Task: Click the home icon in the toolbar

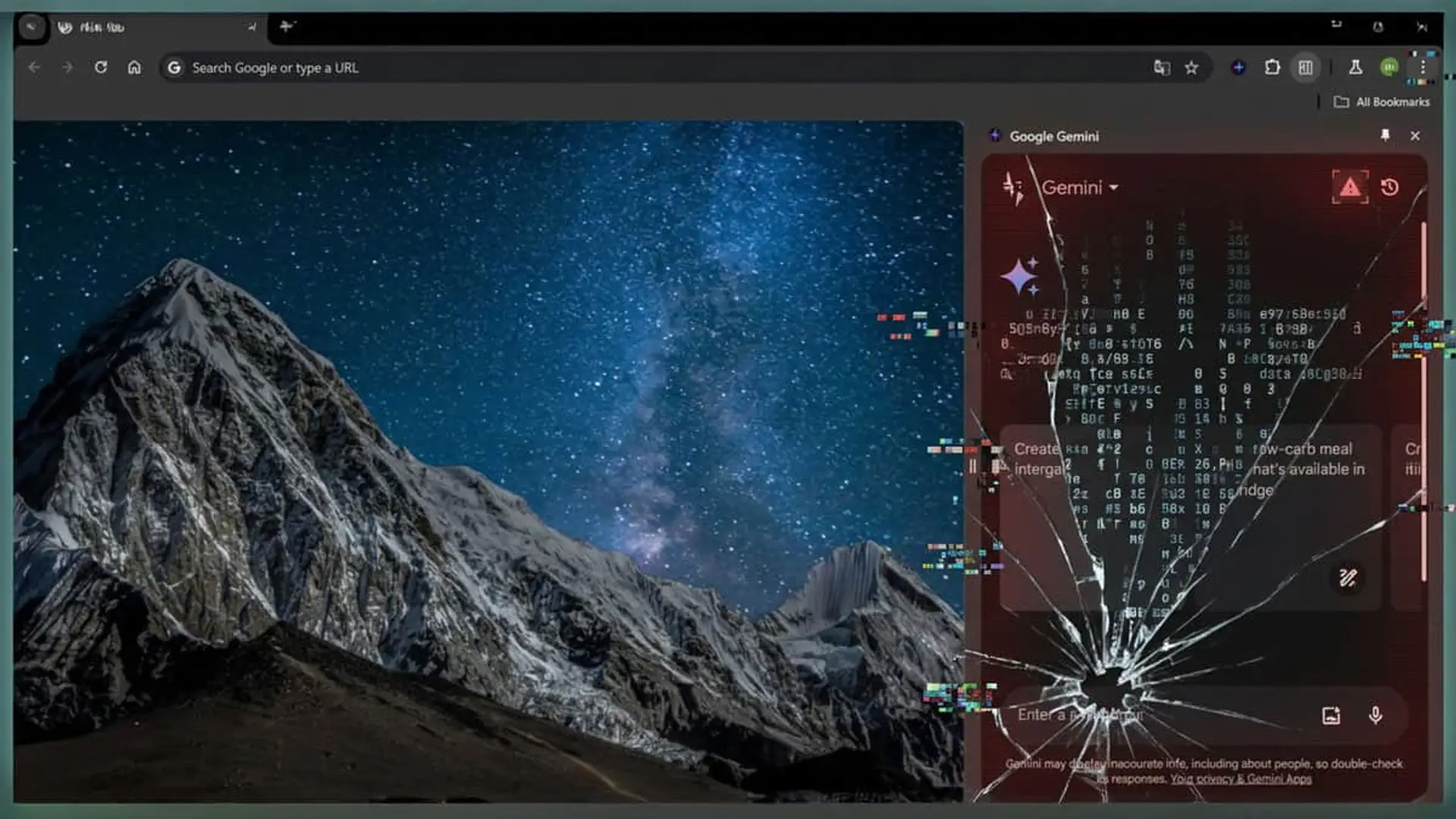Action: [x=135, y=67]
